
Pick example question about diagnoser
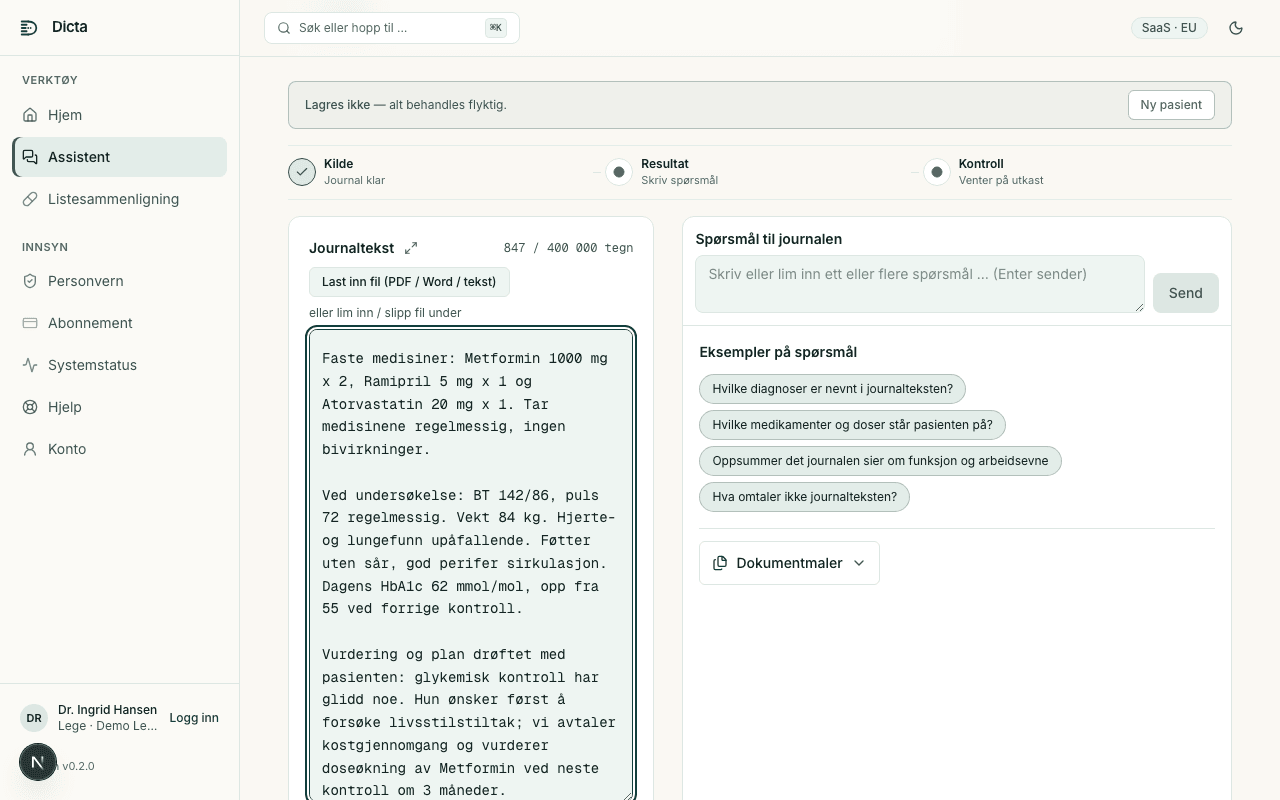click(x=833, y=389)
